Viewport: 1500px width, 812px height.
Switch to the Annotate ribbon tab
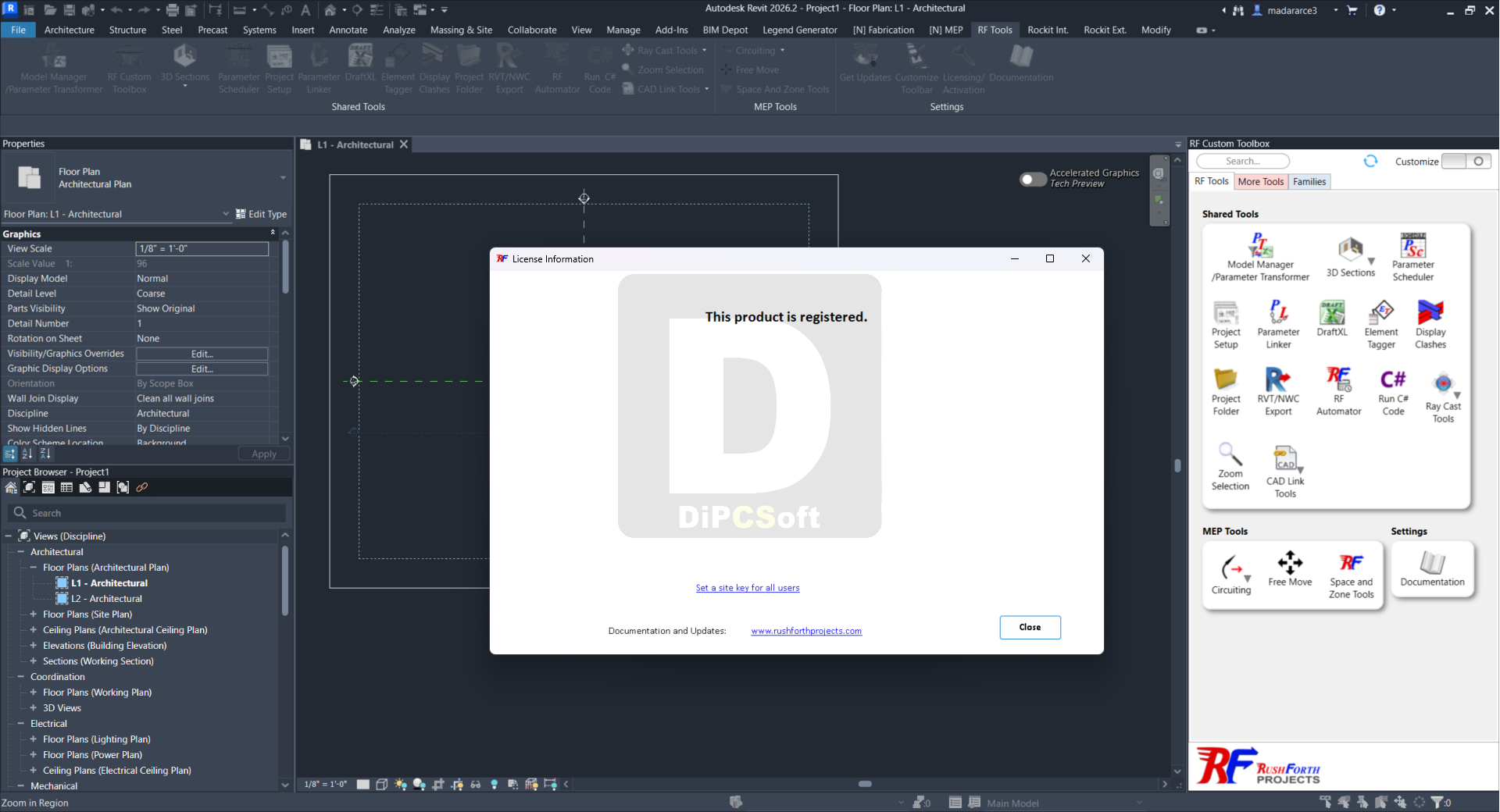[348, 30]
